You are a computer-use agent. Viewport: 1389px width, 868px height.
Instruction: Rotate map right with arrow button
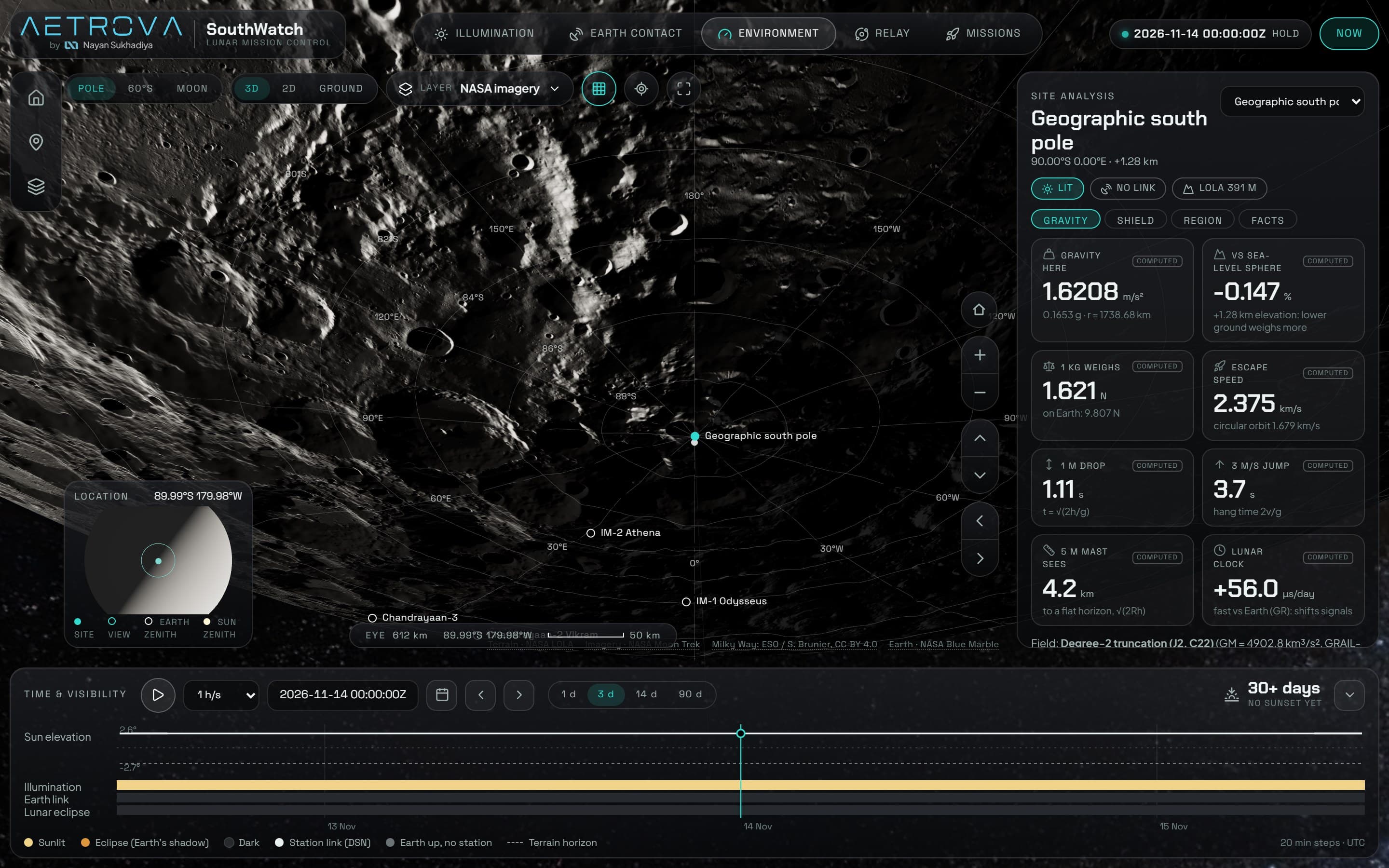pyautogui.click(x=980, y=558)
